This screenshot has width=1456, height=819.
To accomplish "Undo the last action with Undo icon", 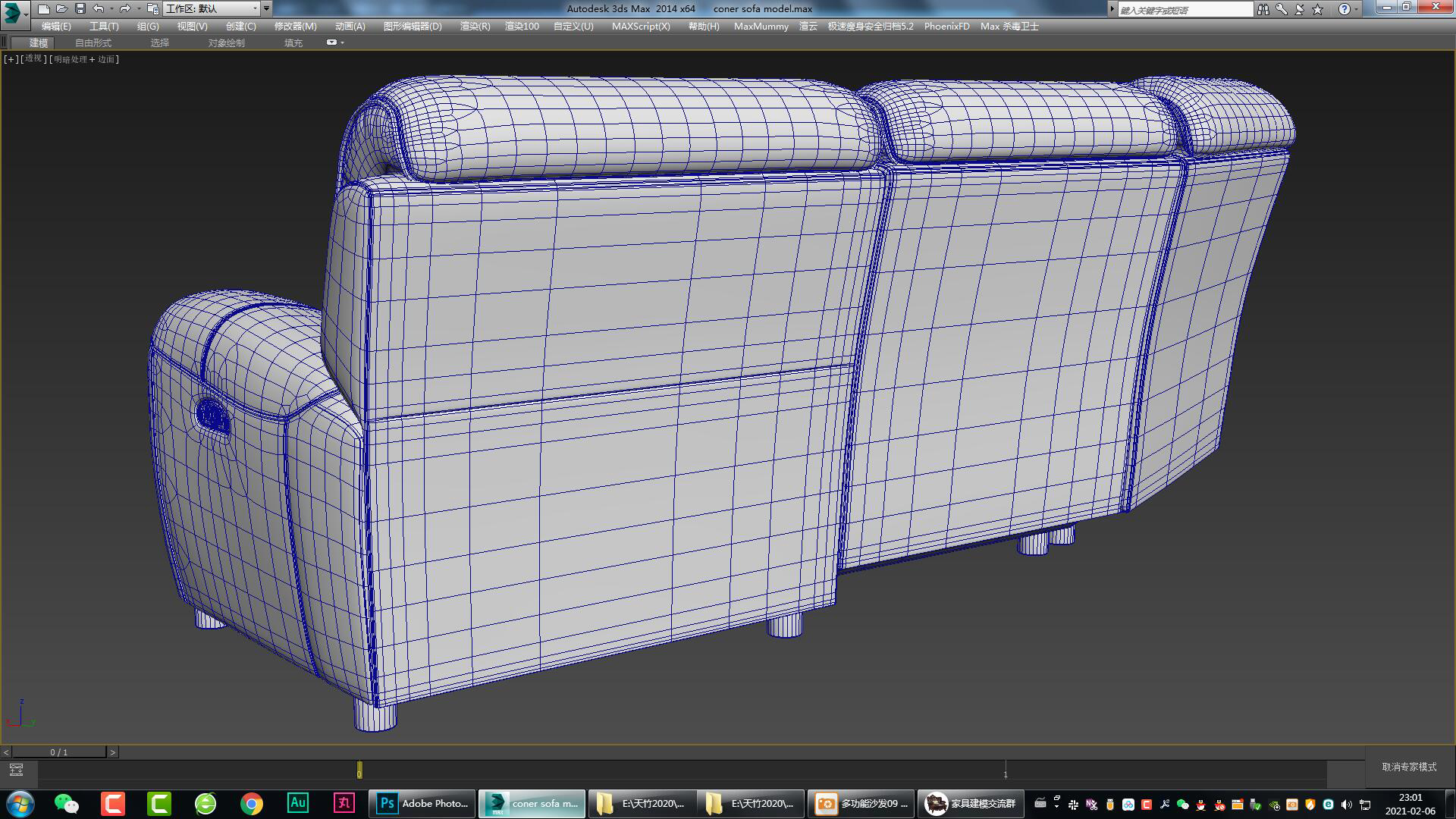I will pos(99,9).
